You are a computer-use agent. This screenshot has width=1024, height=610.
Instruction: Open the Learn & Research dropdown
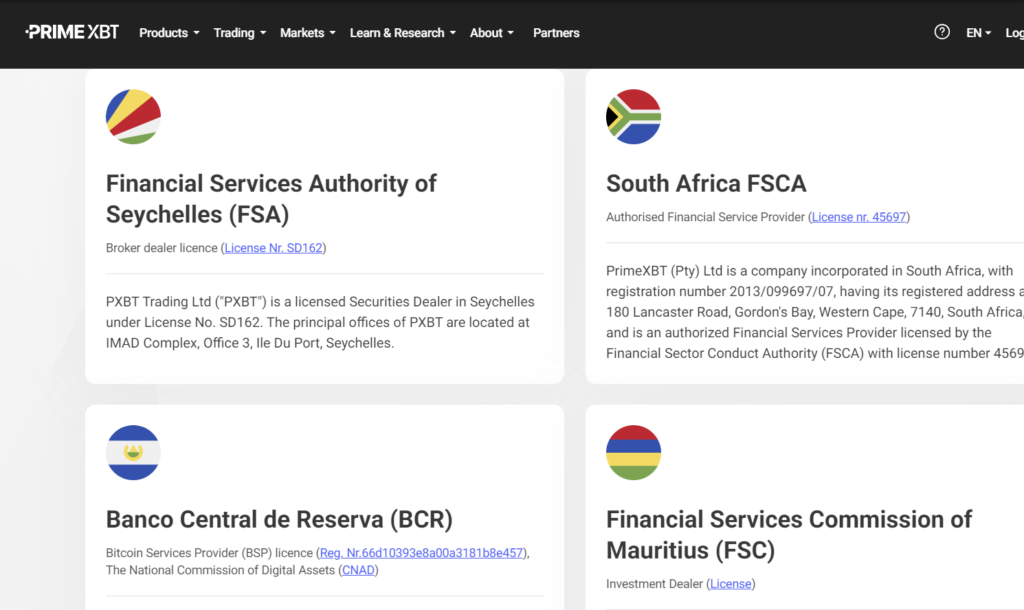(x=402, y=33)
